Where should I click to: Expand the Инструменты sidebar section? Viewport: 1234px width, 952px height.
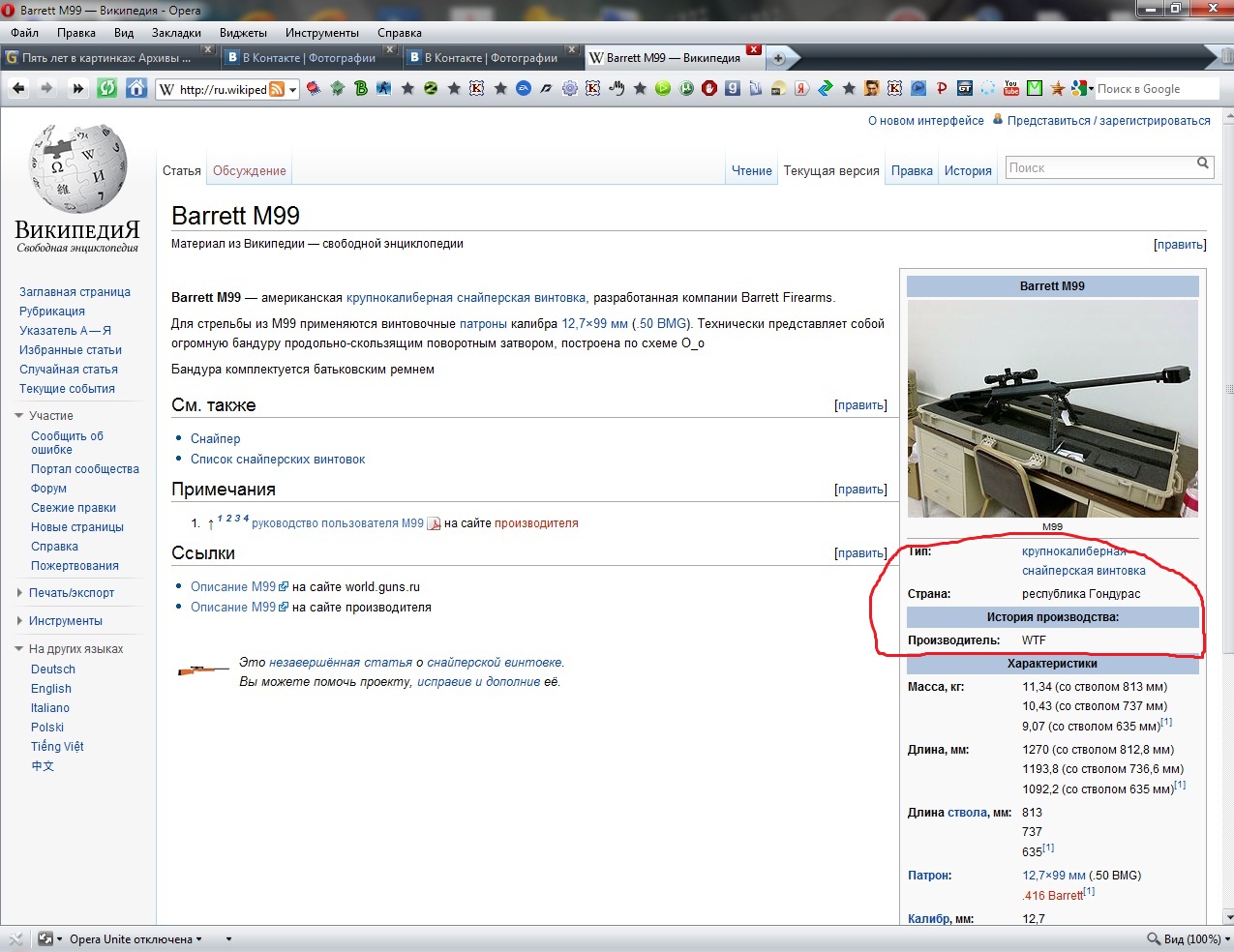pos(19,621)
